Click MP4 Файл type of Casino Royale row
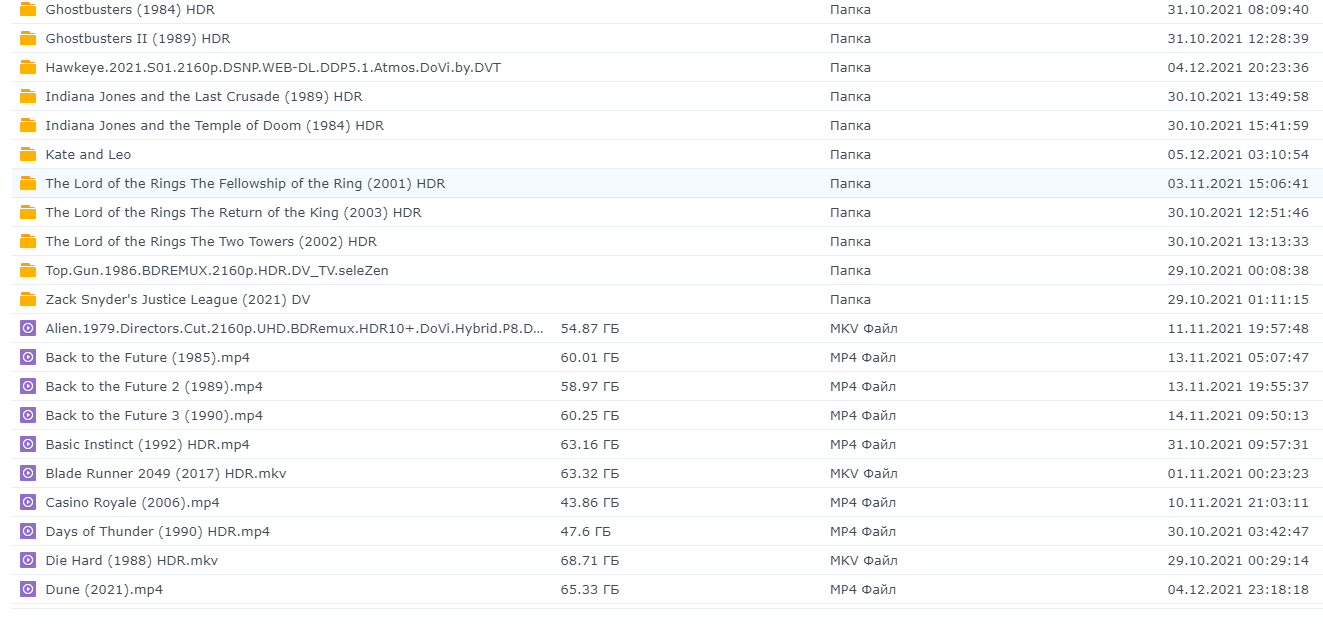The image size is (1323, 628). tap(863, 503)
